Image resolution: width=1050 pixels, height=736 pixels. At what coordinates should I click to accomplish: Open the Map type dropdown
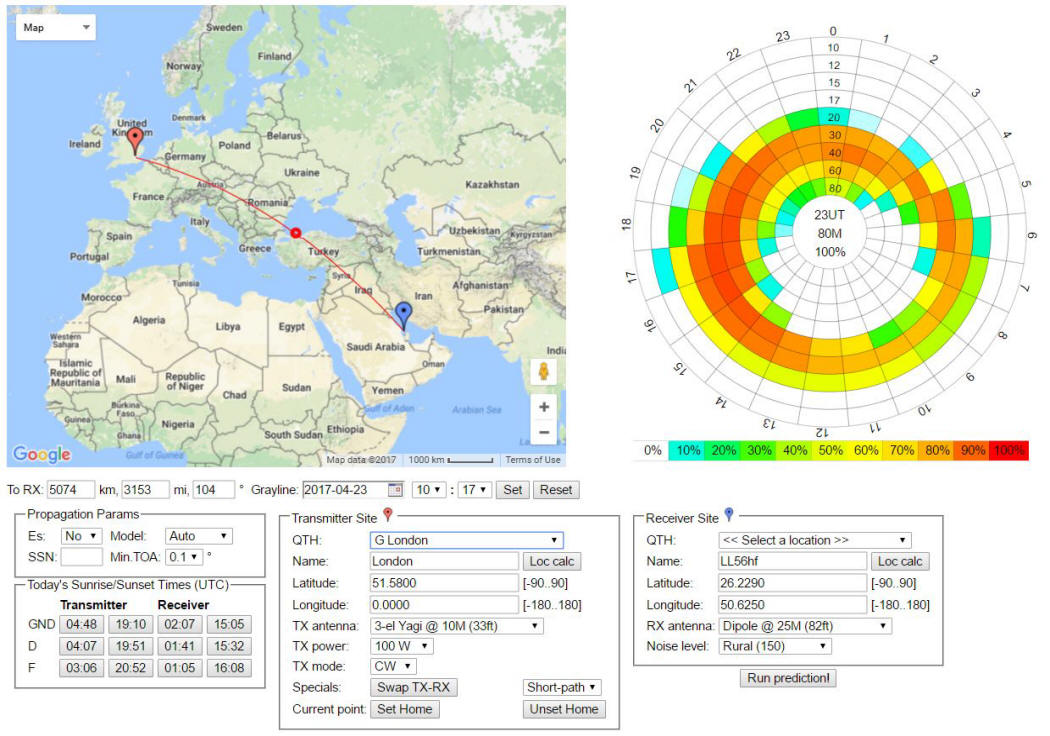[x=55, y=28]
